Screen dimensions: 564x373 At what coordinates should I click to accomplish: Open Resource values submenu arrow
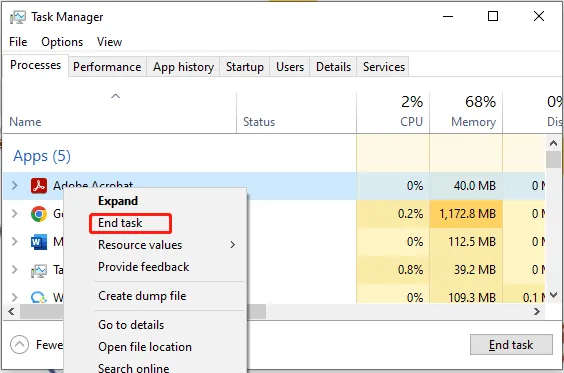(233, 245)
